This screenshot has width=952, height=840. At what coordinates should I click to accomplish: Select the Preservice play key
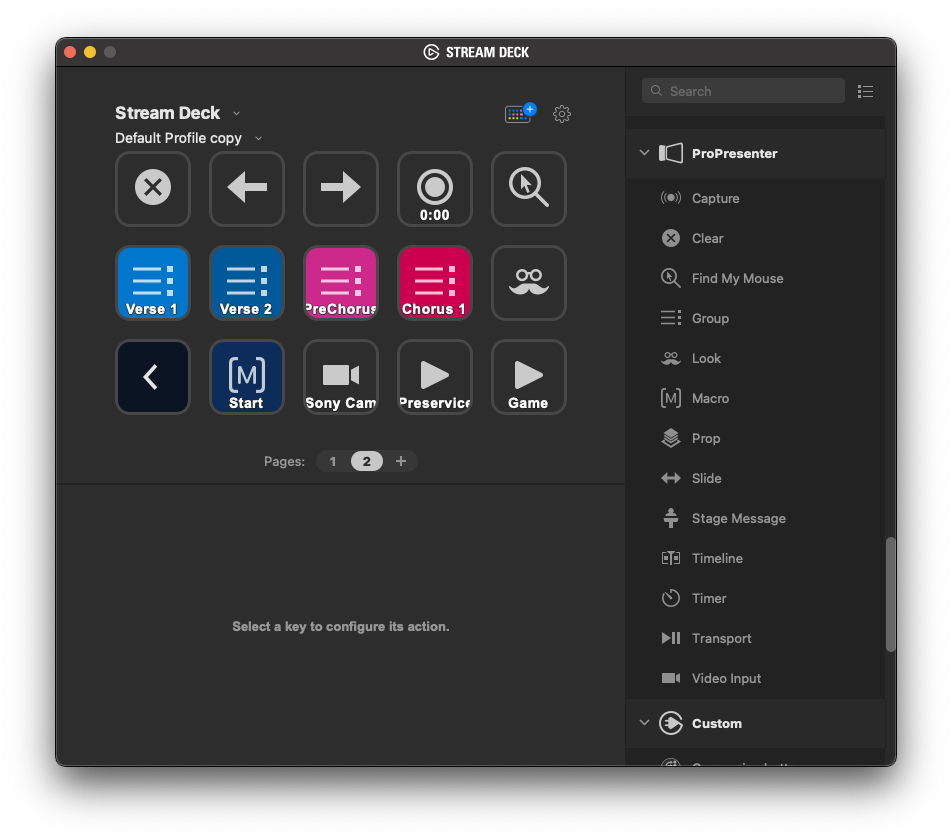pyautogui.click(x=435, y=377)
